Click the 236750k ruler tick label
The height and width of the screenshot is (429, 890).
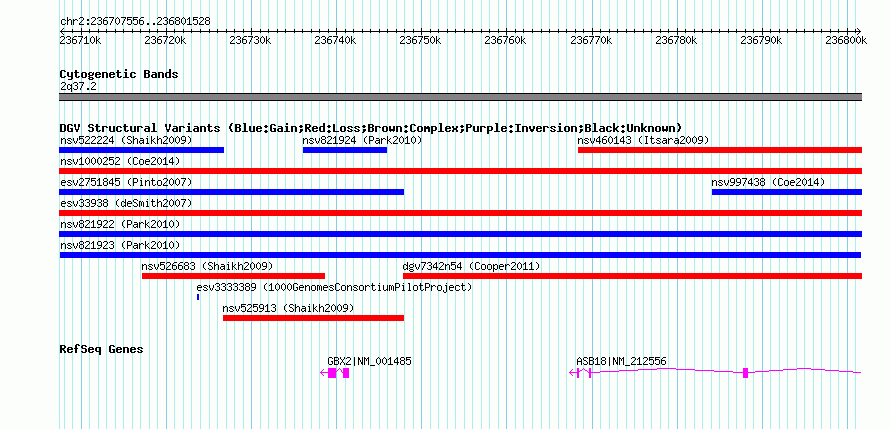tap(421, 40)
